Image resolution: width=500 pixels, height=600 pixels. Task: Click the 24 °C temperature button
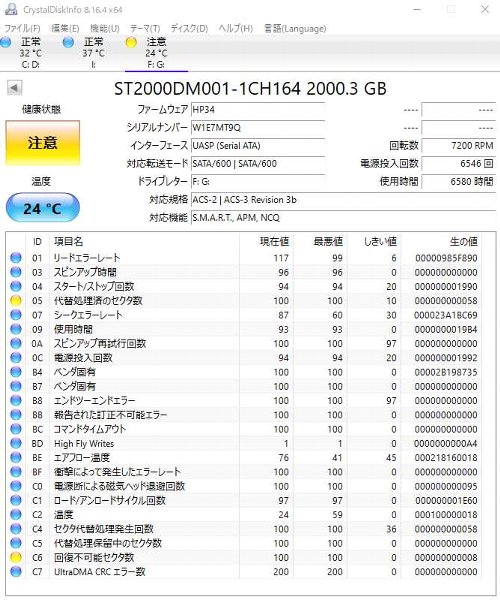click(x=42, y=208)
